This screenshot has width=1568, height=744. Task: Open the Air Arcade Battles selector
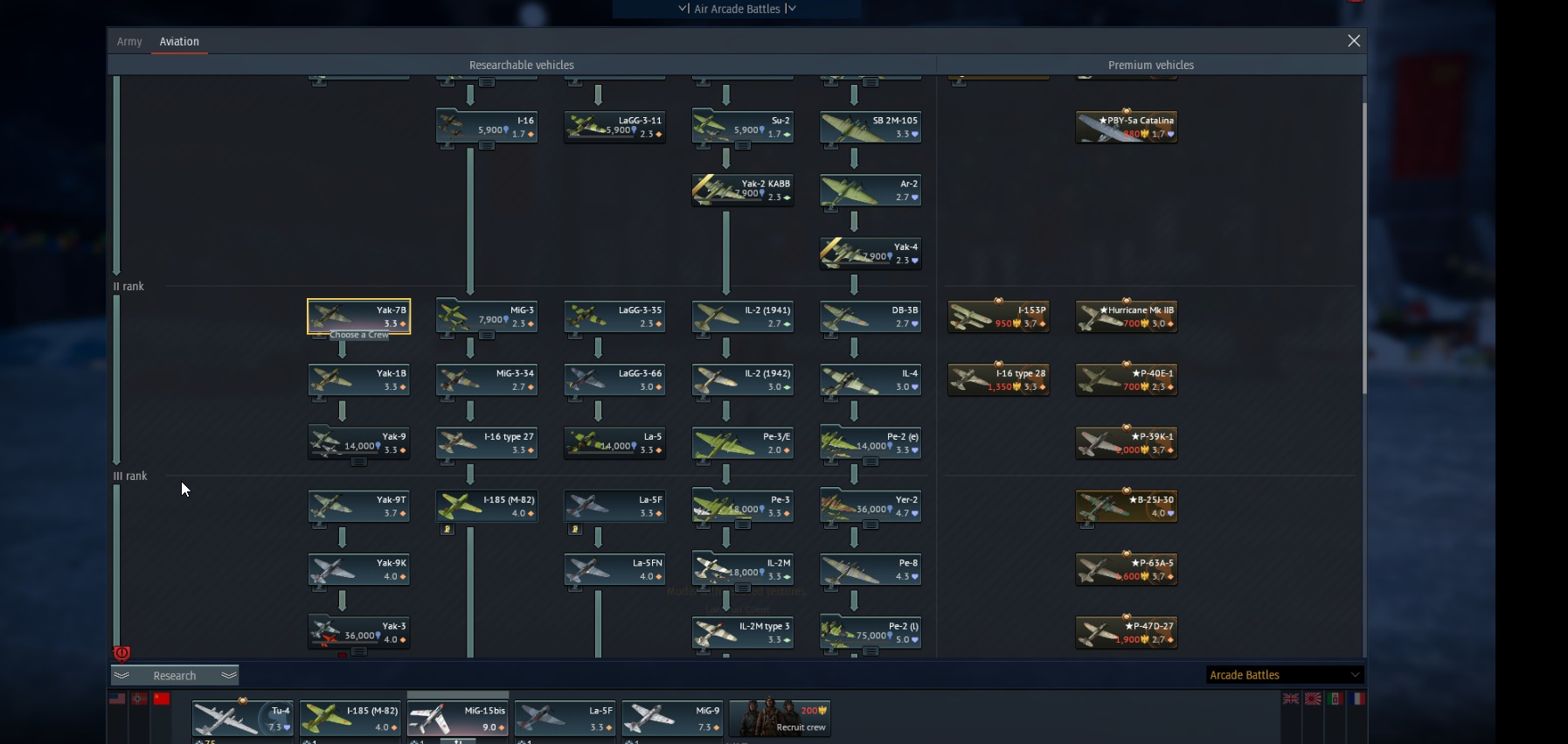[738, 9]
